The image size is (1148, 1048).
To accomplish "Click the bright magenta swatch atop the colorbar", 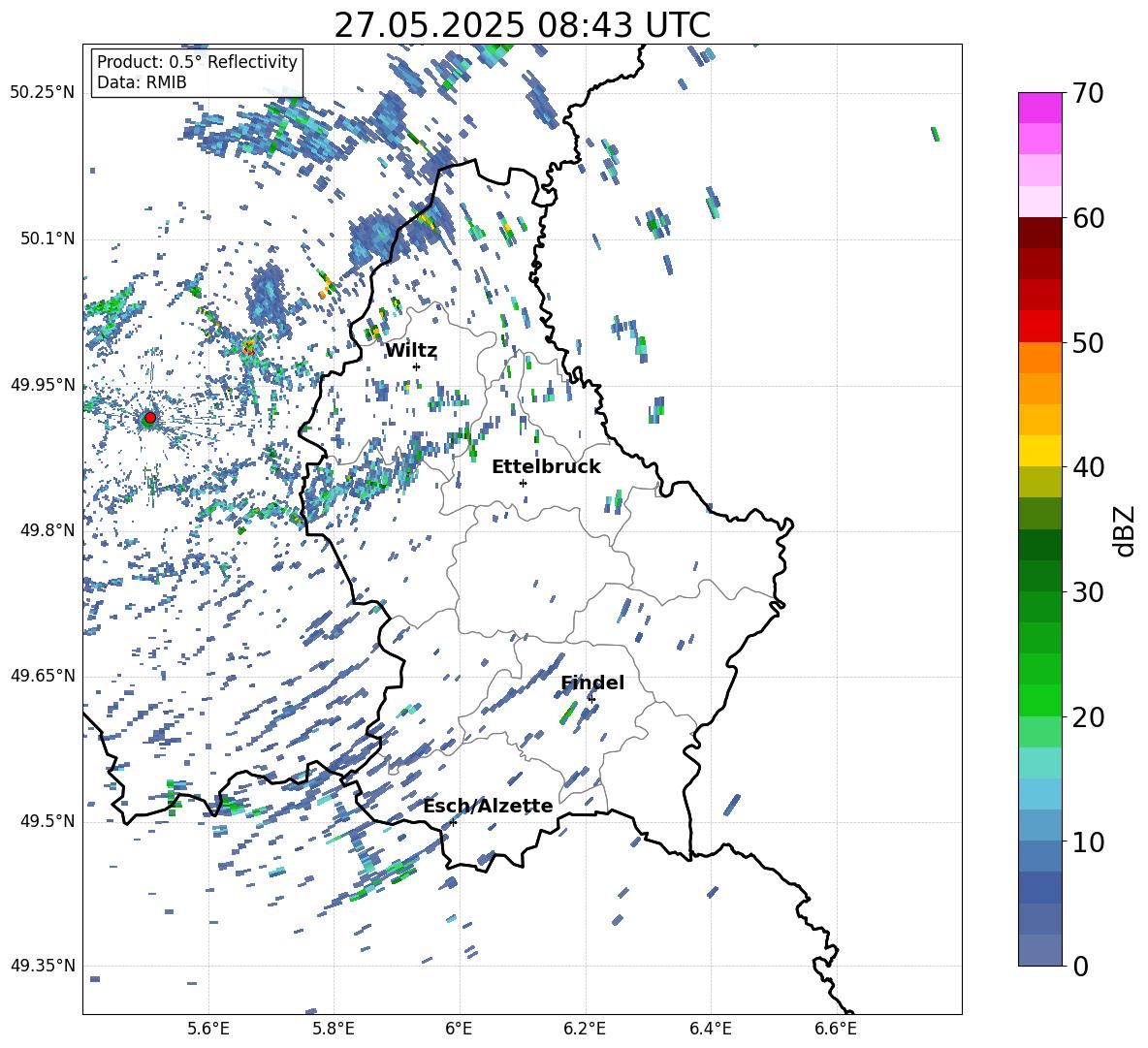I will pos(1039,108).
